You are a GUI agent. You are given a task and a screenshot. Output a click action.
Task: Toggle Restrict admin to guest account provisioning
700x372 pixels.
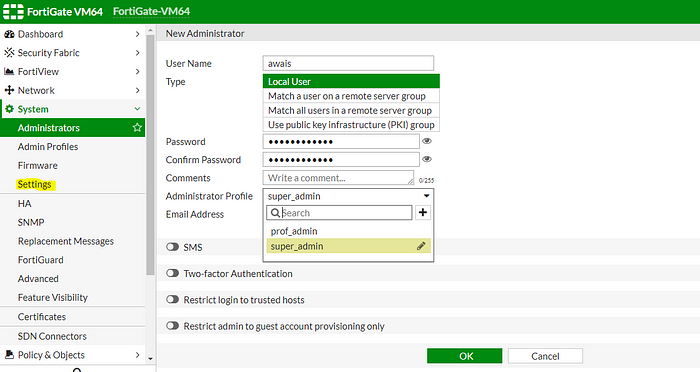[172, 326]
